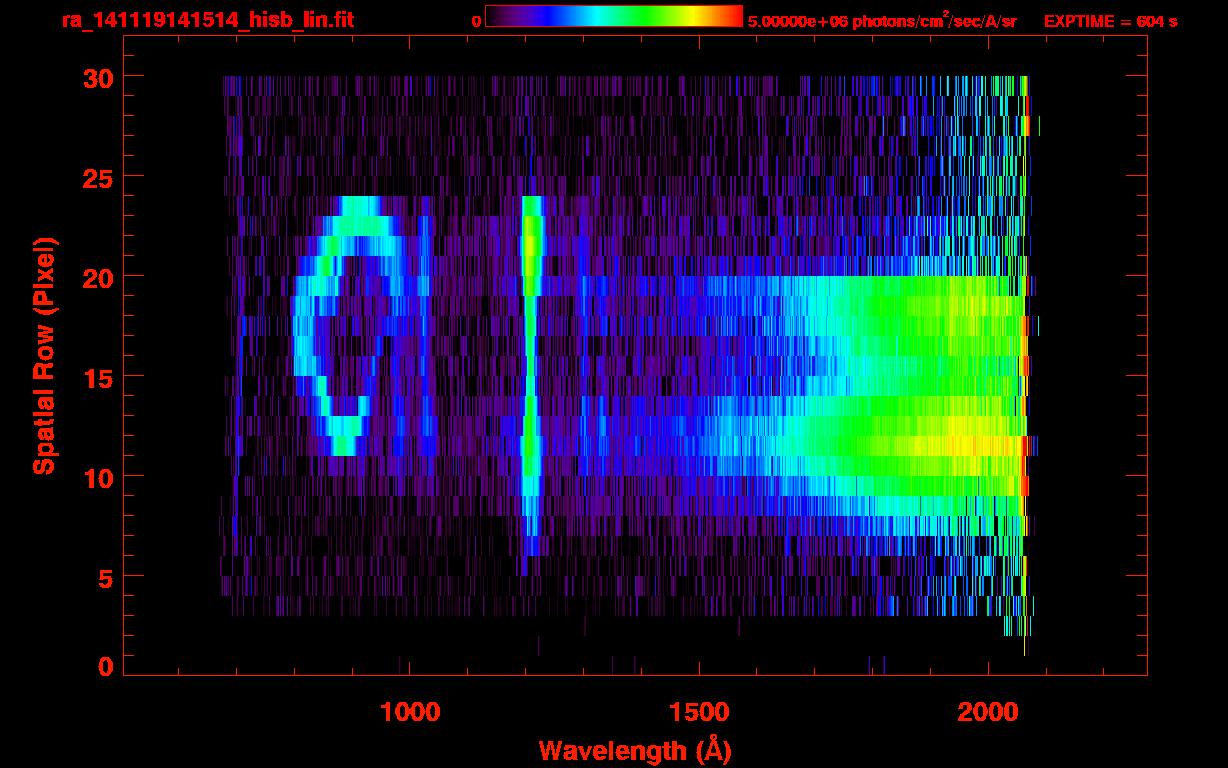The width and height of the screenshot is (1228, 768).
Task: Click the x-axis tick label 2000
Action: tap(988, 712)
